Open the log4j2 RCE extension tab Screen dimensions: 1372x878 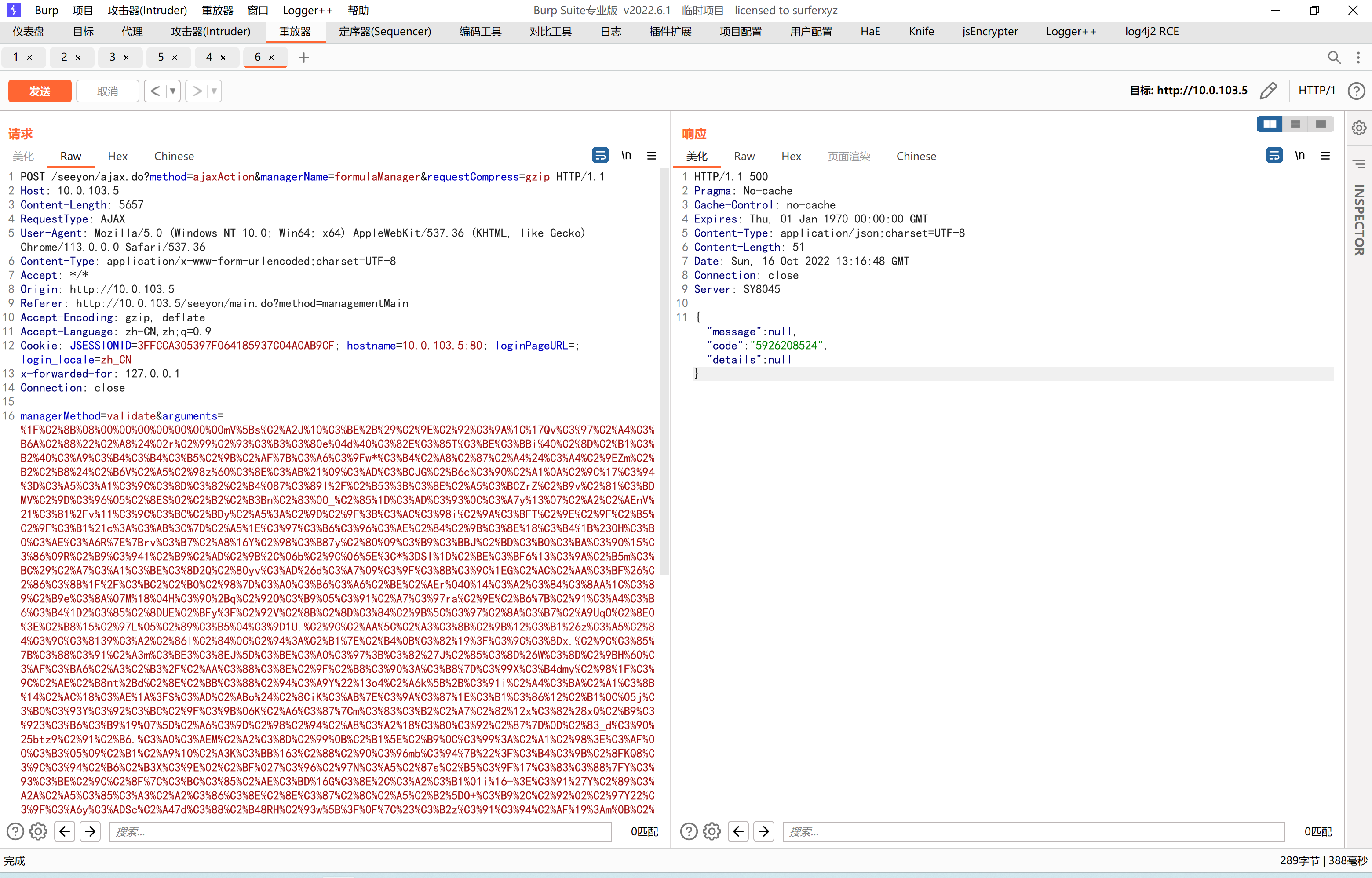(1152, 31)
